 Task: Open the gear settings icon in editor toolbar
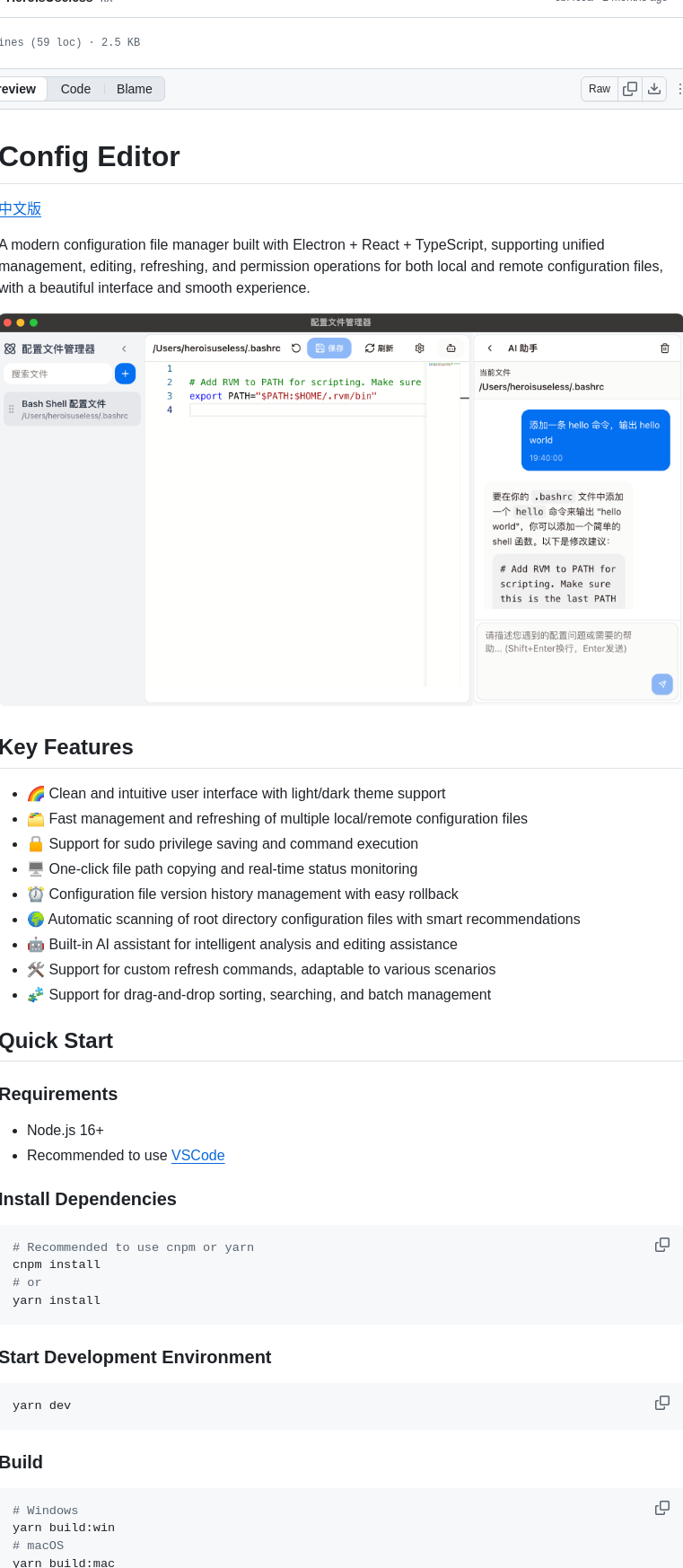click(x=419, y=348)
